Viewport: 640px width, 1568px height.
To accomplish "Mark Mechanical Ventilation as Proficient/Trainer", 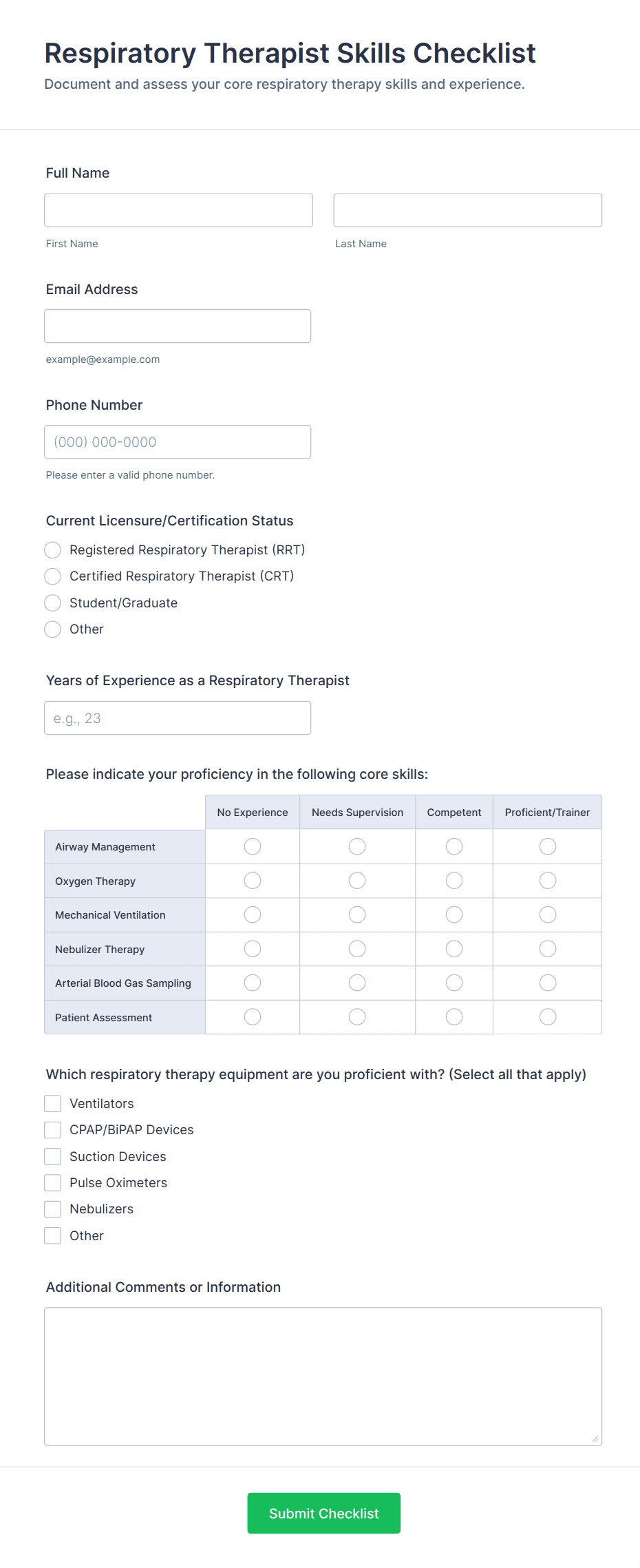I will (x=547, y=914).
